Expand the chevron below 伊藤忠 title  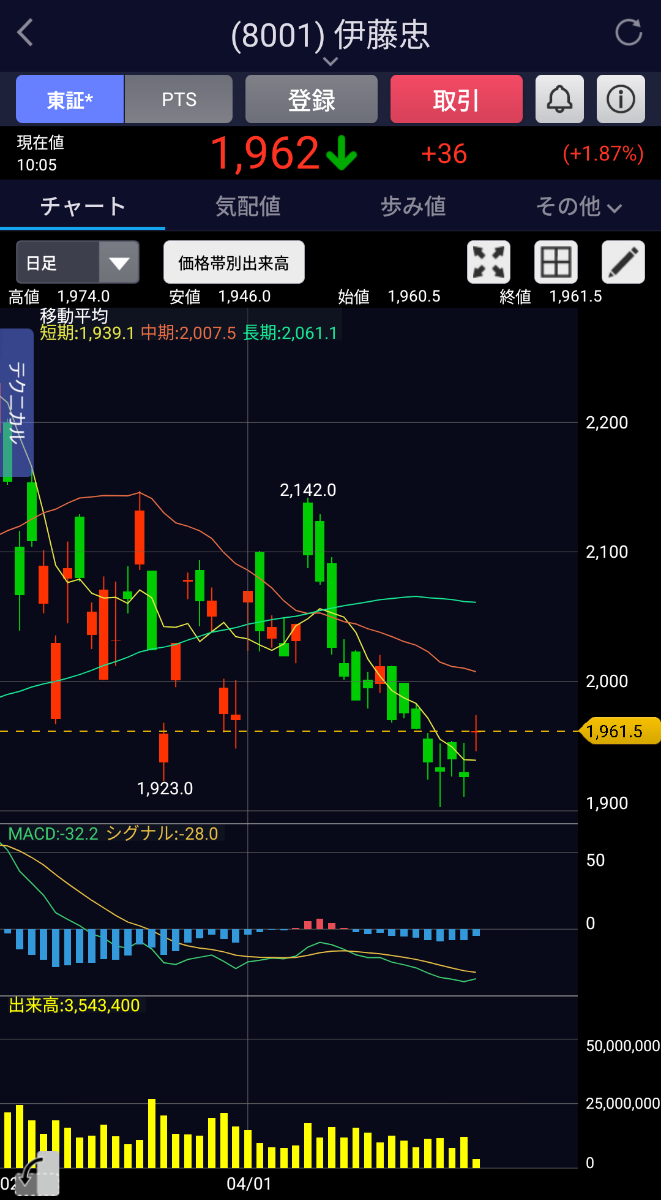coord(330,62)
